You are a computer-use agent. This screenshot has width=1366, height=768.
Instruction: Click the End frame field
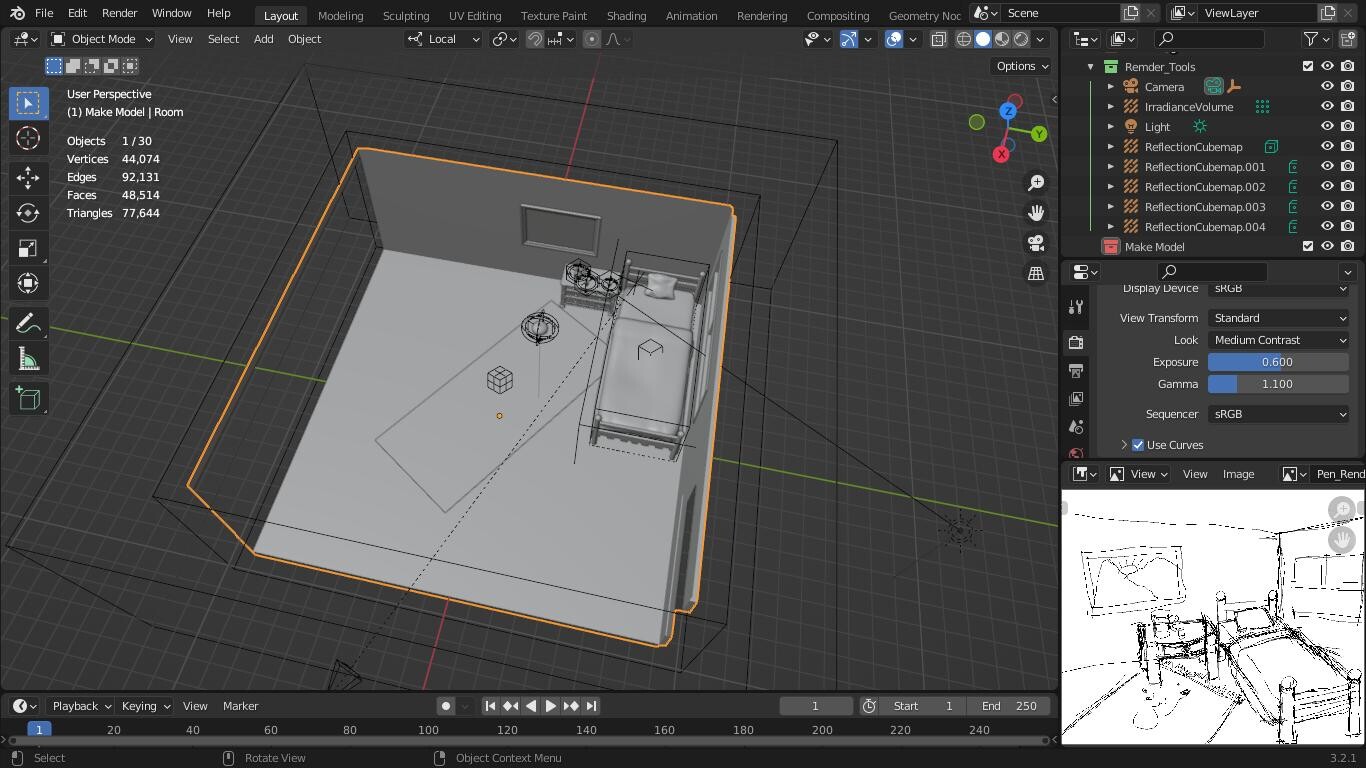pos(1008,706)
